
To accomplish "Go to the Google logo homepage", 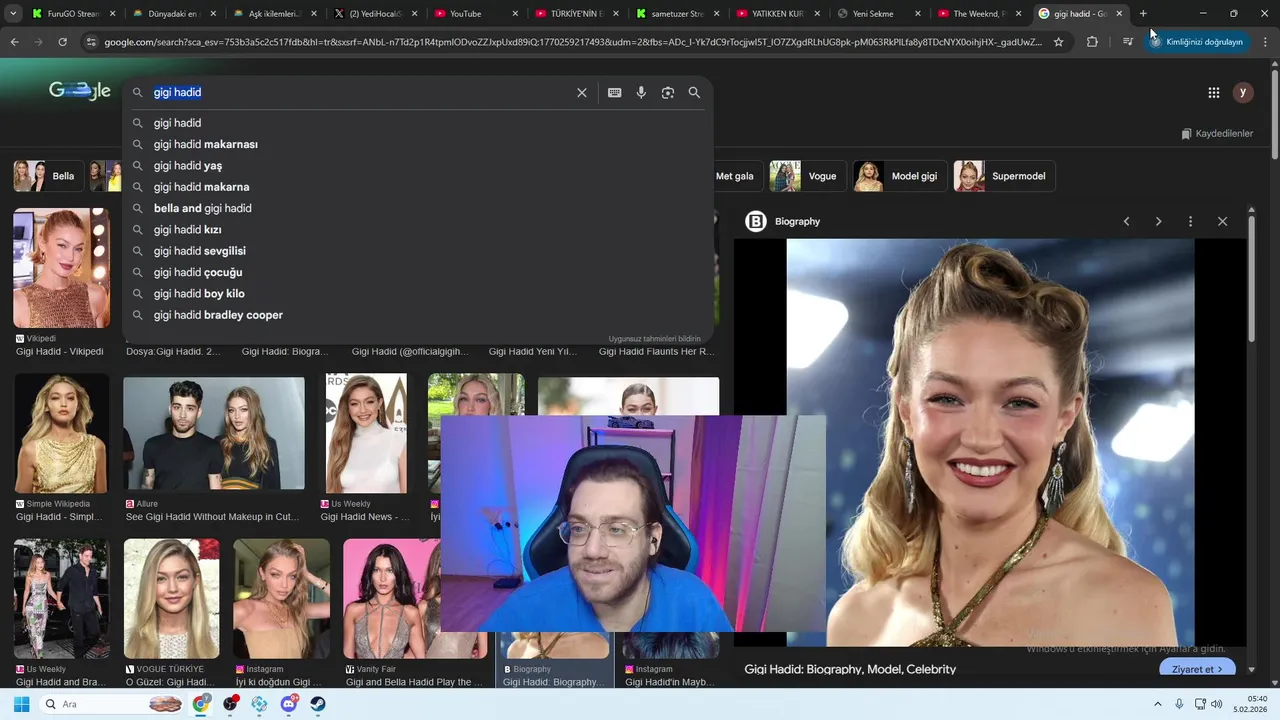I will pos(80,91).
